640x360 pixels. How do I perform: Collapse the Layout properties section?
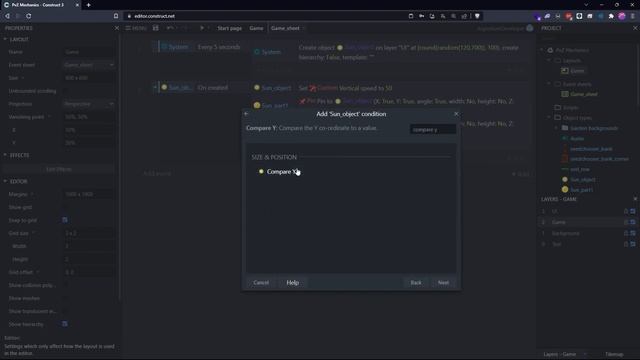pyautogui.click(x=5, y=39)
